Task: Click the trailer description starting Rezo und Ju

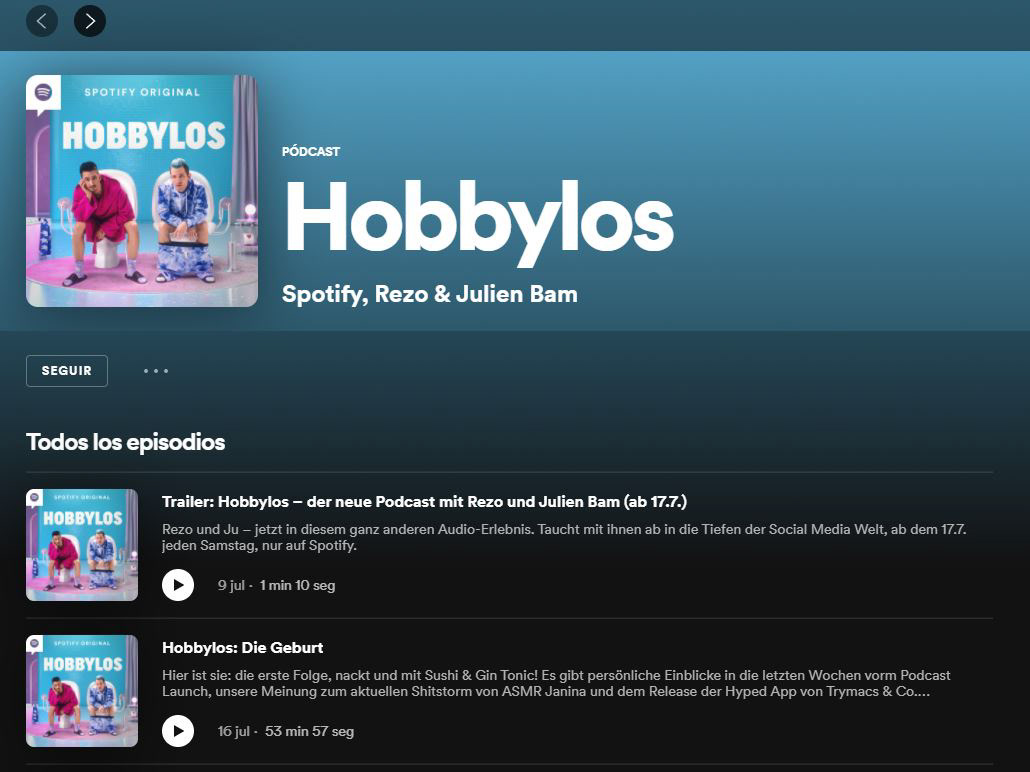Action: click(x=564, y=537)
